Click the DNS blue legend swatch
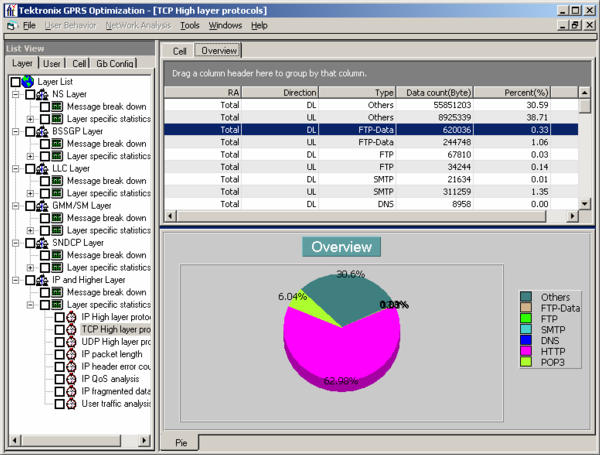 pos(526,340)
